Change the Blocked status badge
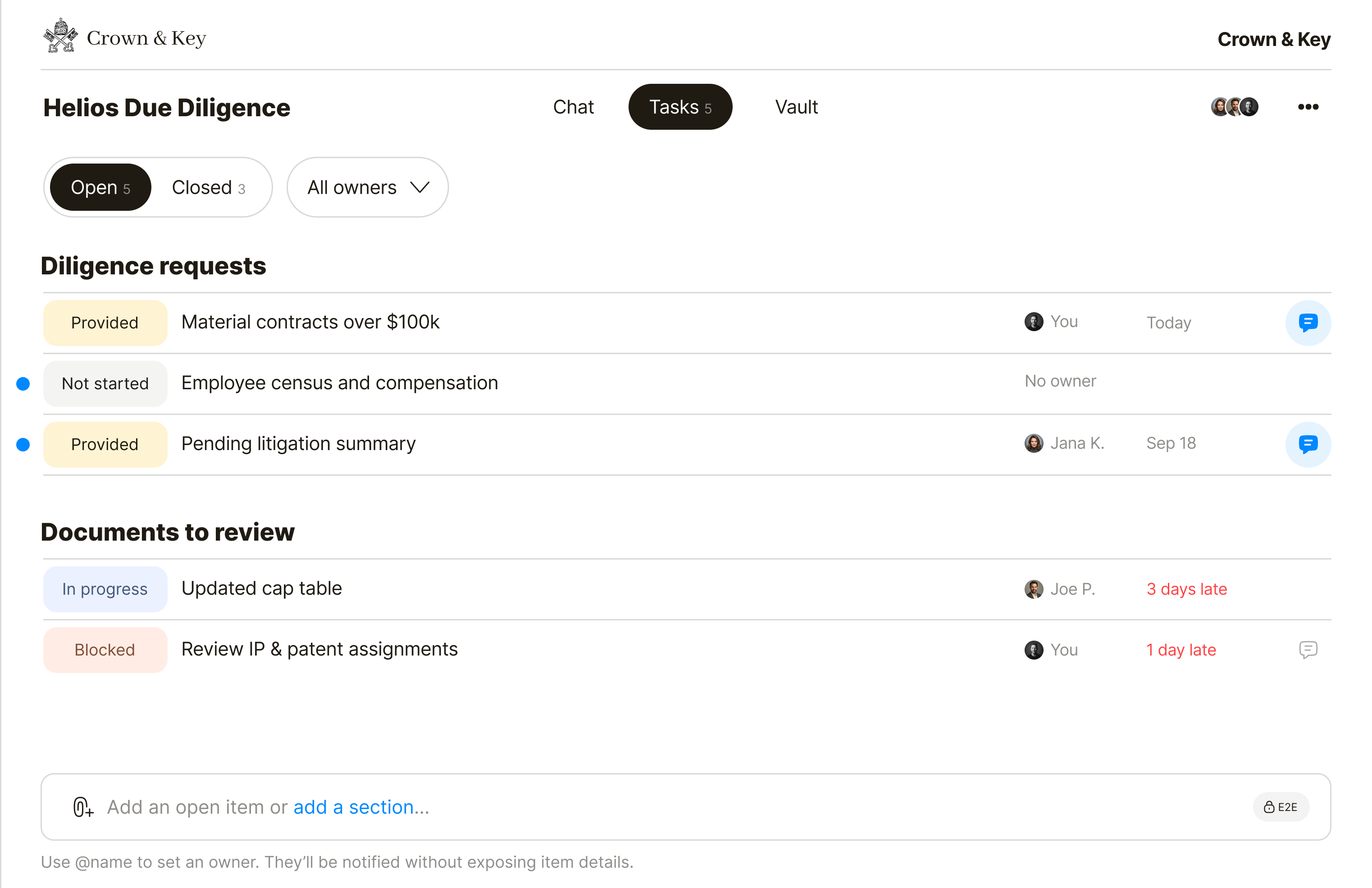The image size is (1372, 888). tap(105, 650)
